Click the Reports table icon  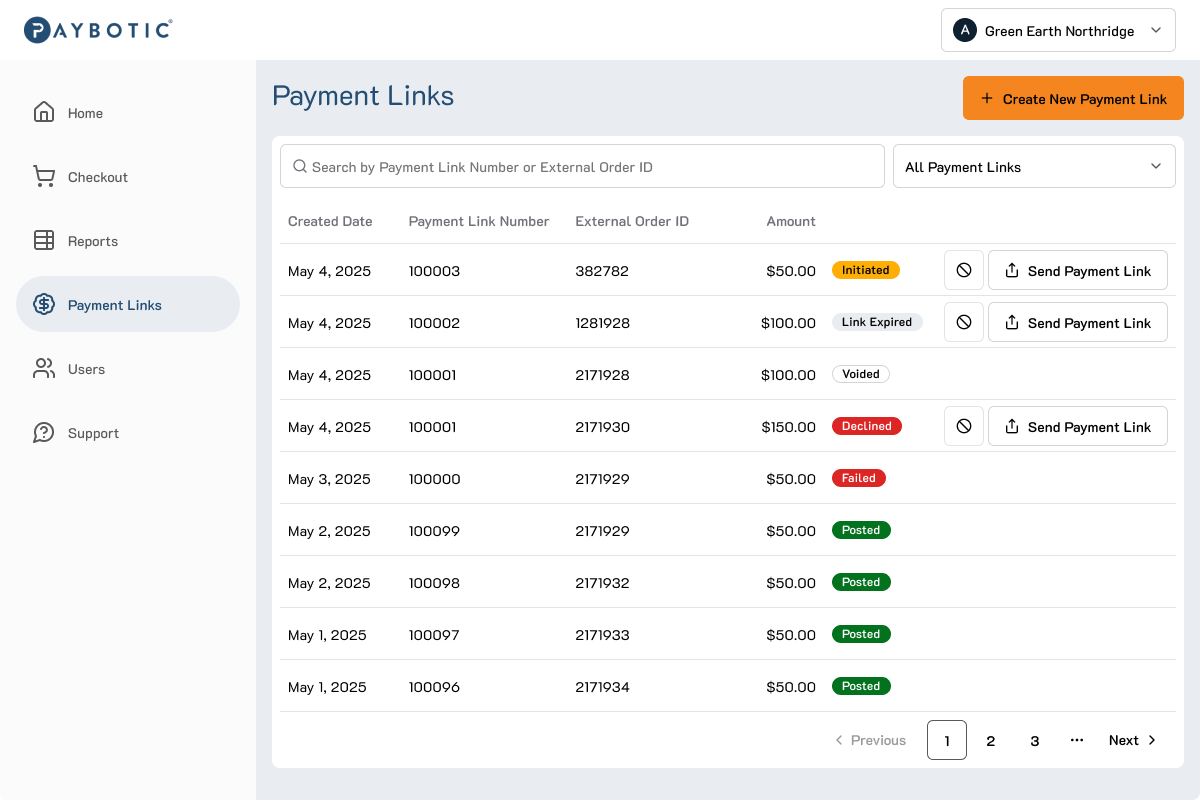pos(44,240)
